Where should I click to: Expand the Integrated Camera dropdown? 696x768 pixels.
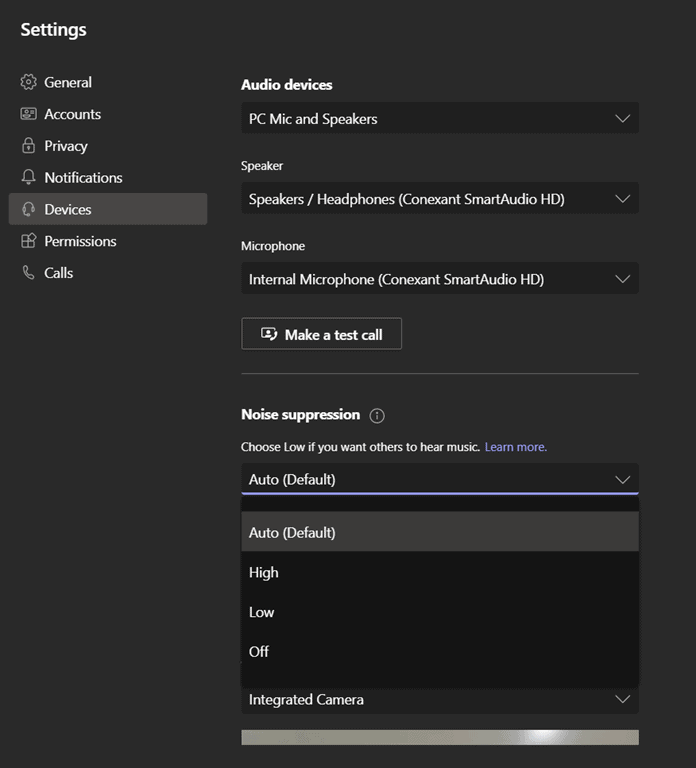(x=439, y=700)
